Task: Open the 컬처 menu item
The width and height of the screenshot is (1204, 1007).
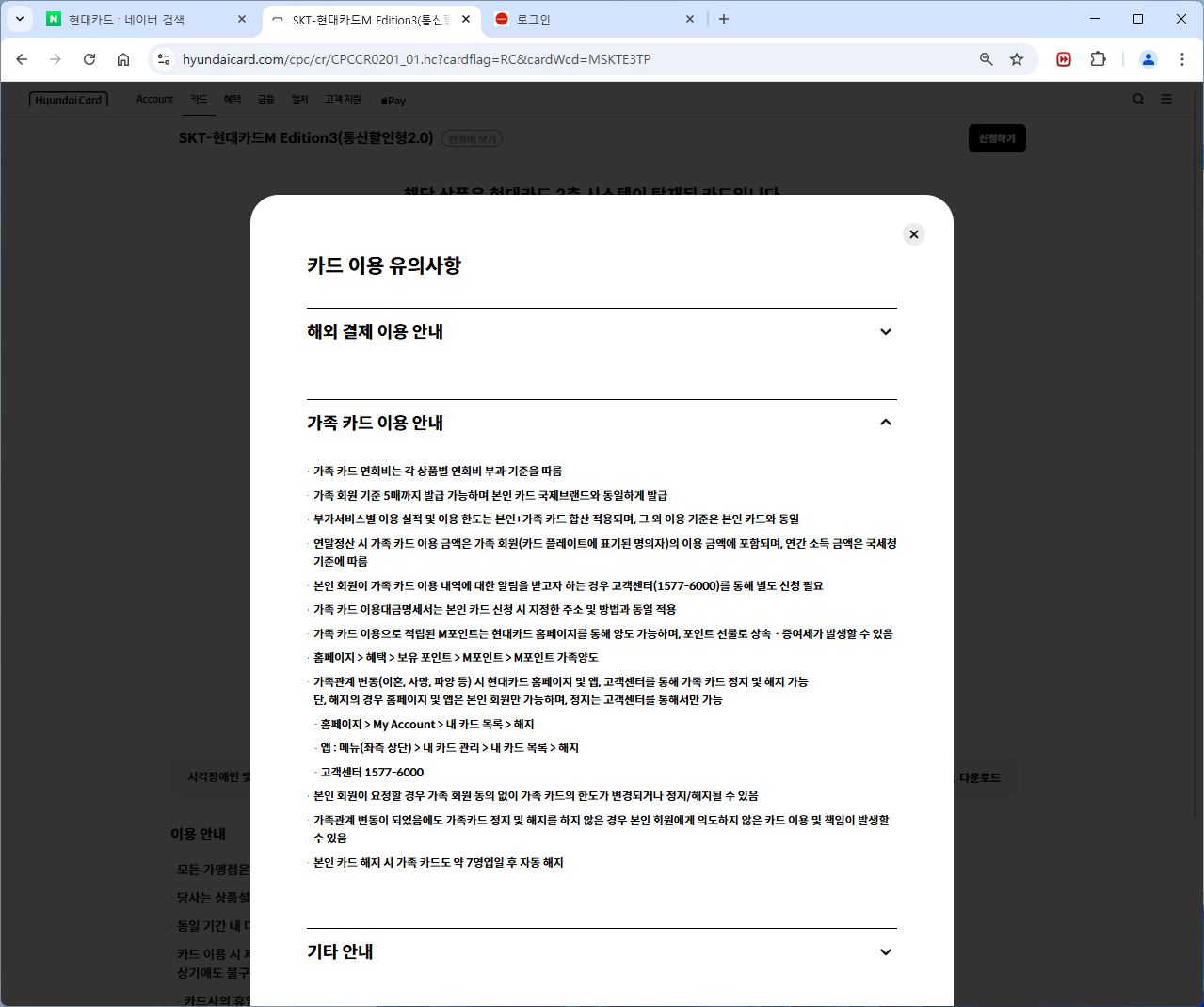Action: click(300, 99)
